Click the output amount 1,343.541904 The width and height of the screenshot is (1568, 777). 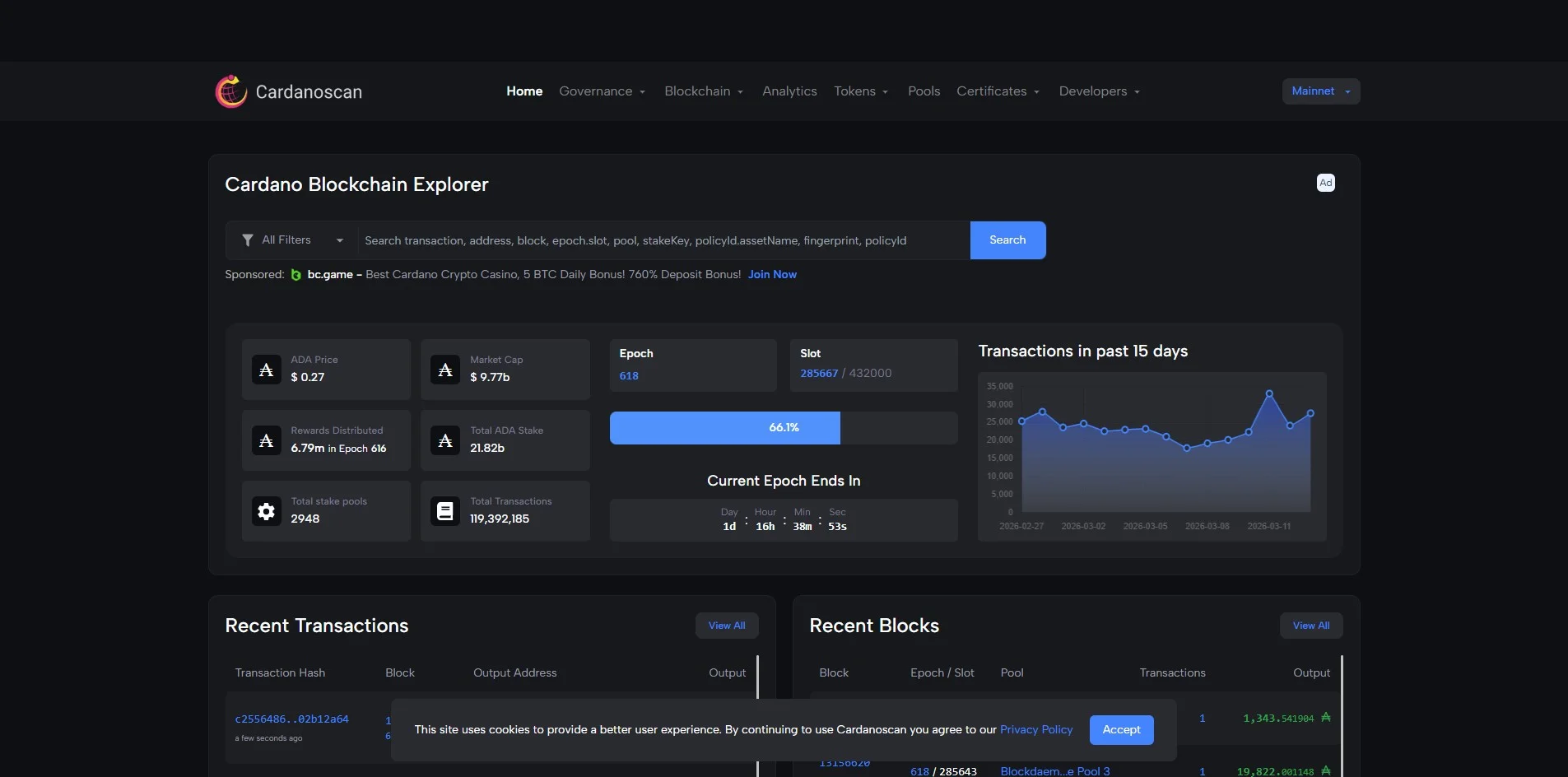pyautogui.click(x=1278, y=719)
